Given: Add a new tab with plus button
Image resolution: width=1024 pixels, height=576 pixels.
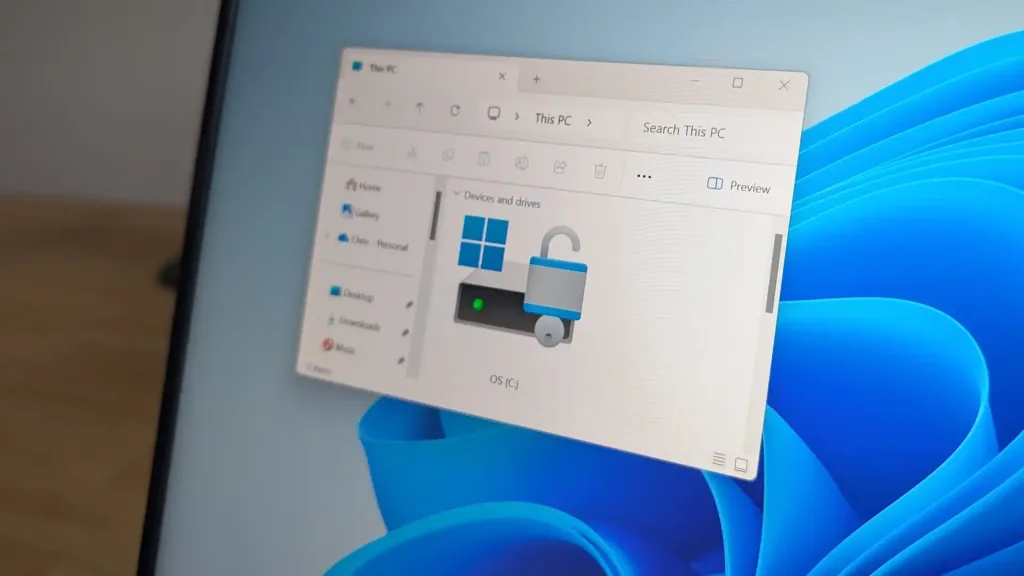Looking at the screenshot, I should coord(536,79).
